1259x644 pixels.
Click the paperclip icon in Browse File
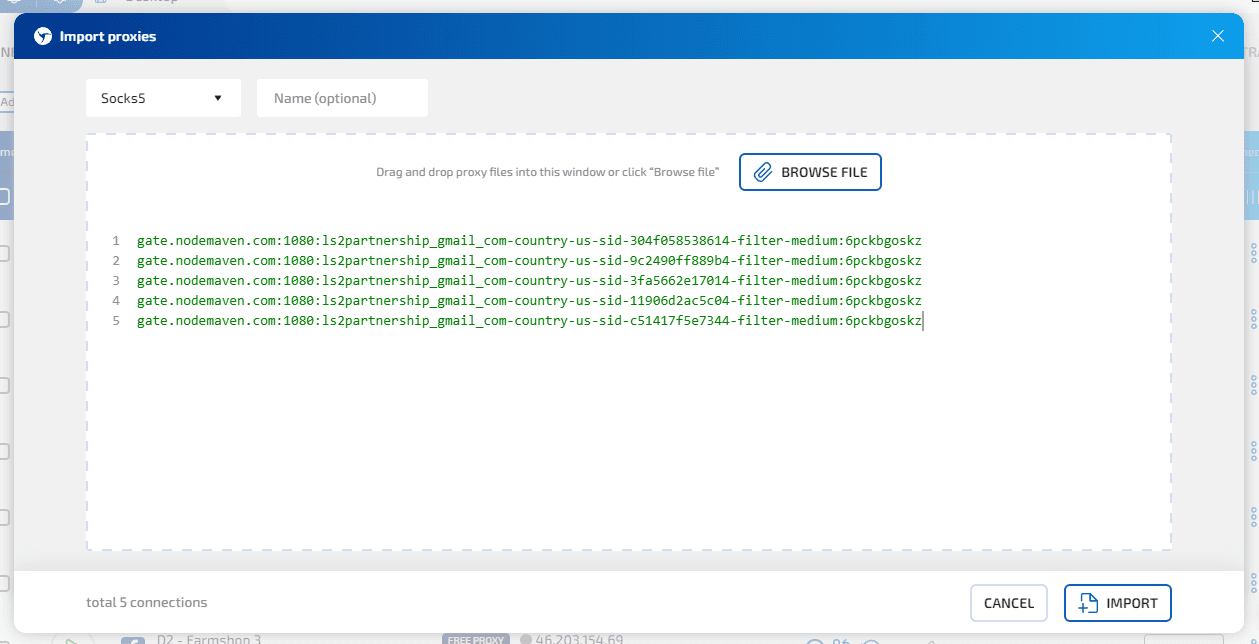[x=763, y=172]
